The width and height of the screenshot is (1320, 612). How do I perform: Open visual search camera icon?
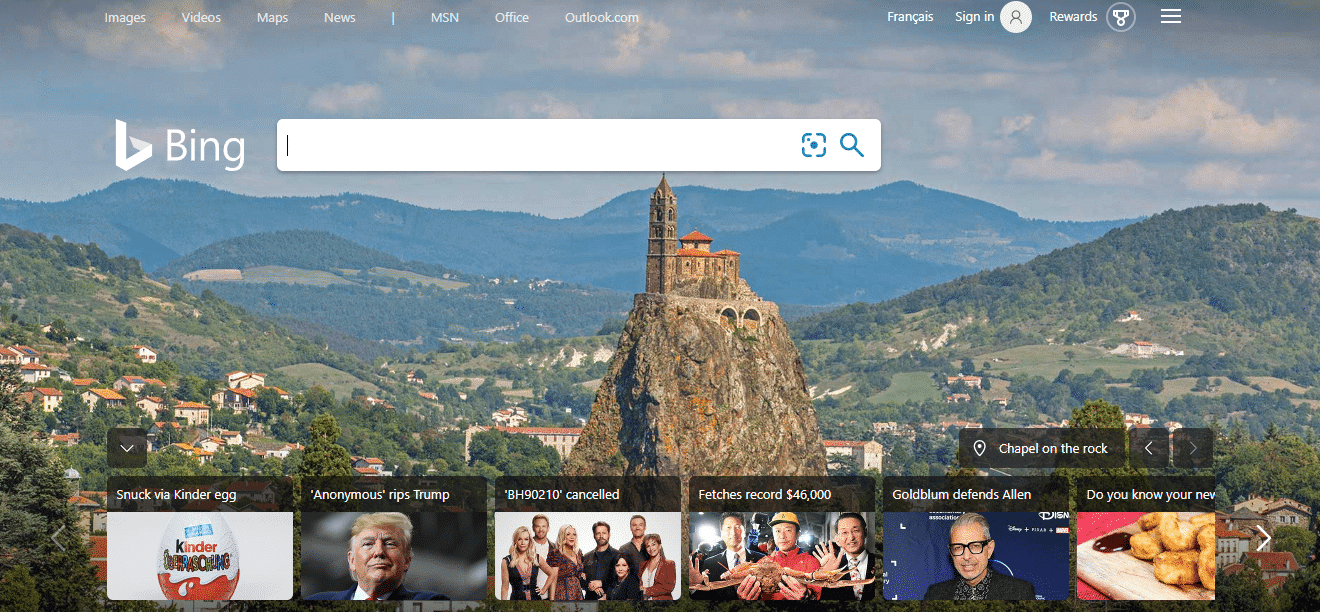[x=814, y=145]
